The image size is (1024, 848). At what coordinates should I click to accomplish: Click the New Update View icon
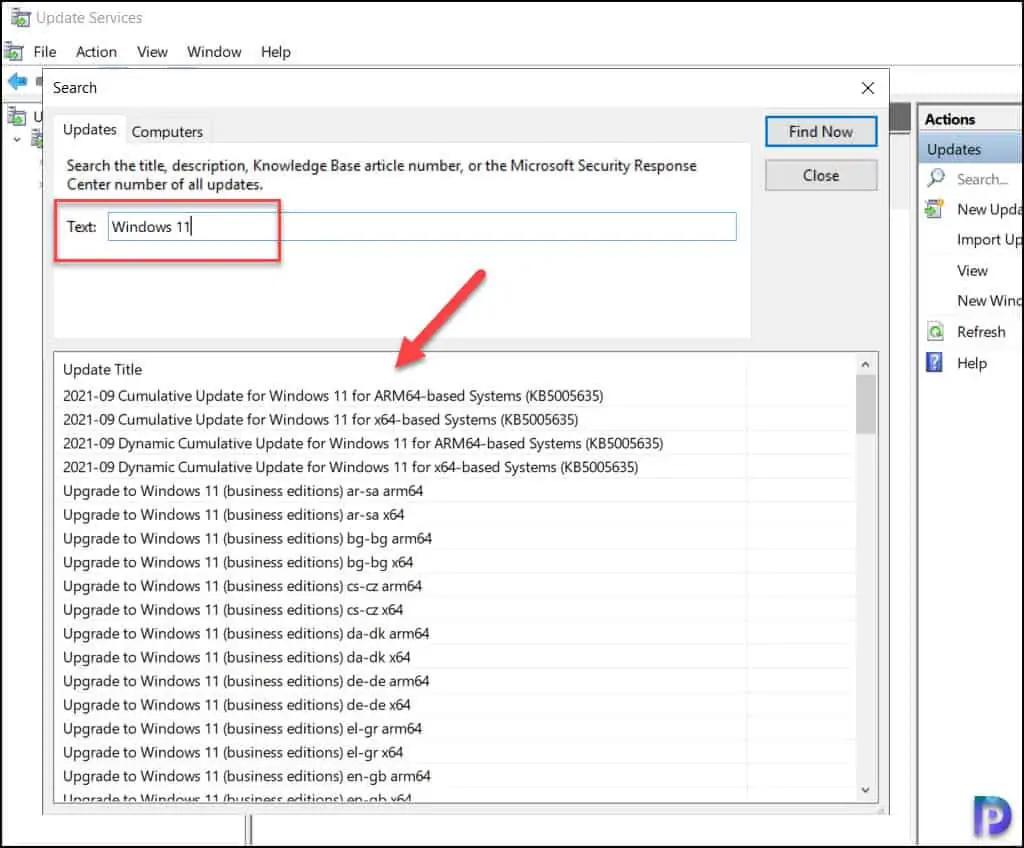(x=935, y=210)
